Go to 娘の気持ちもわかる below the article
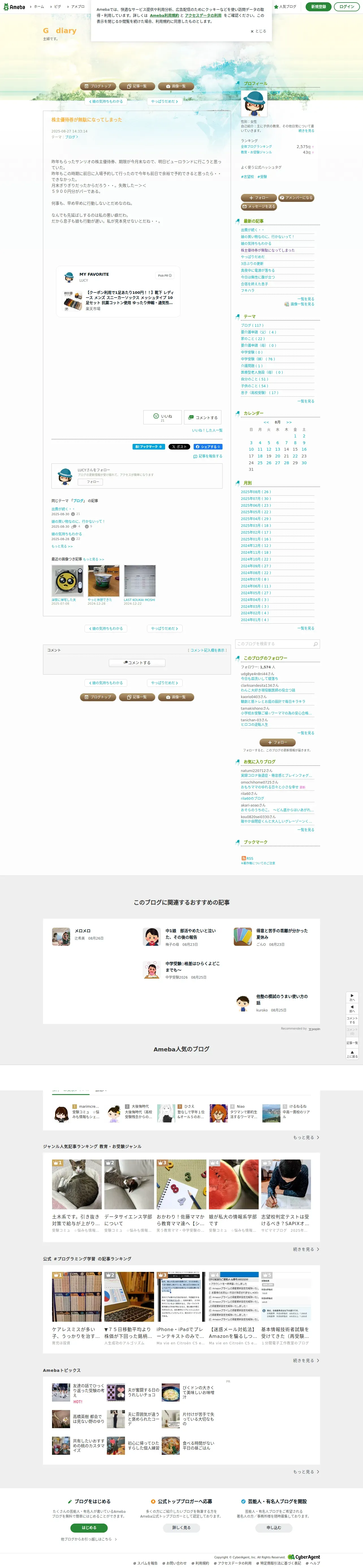 pyautogui.click(x=106, y=628)
